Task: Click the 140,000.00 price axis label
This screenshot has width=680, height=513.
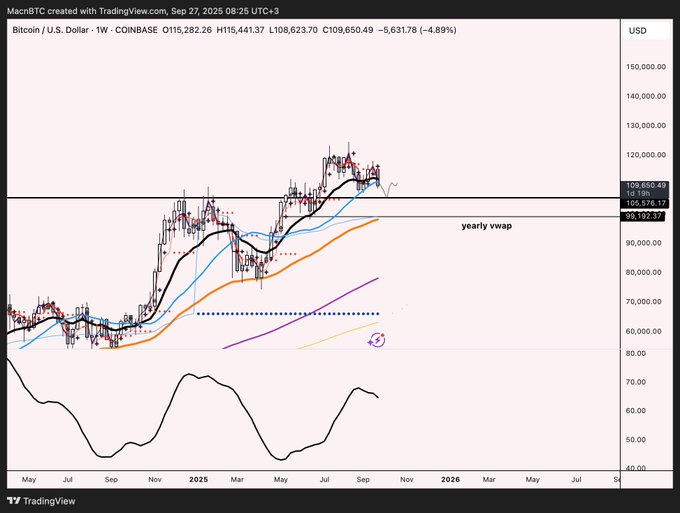Action: coord(646,96)
